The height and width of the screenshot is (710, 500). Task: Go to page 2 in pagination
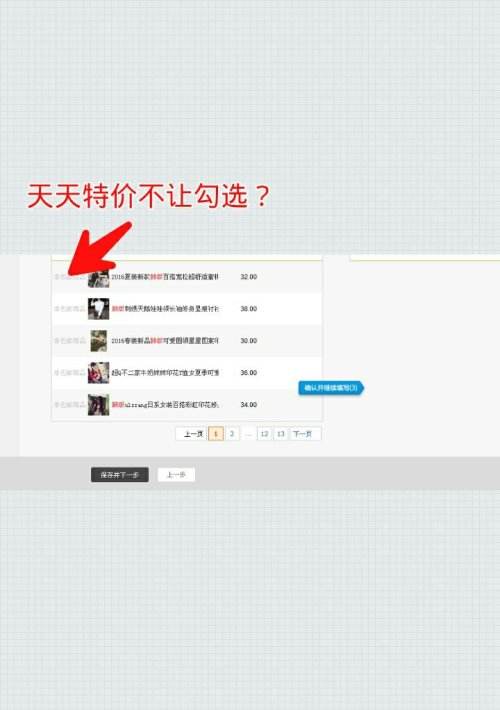(x=232, y=434)
